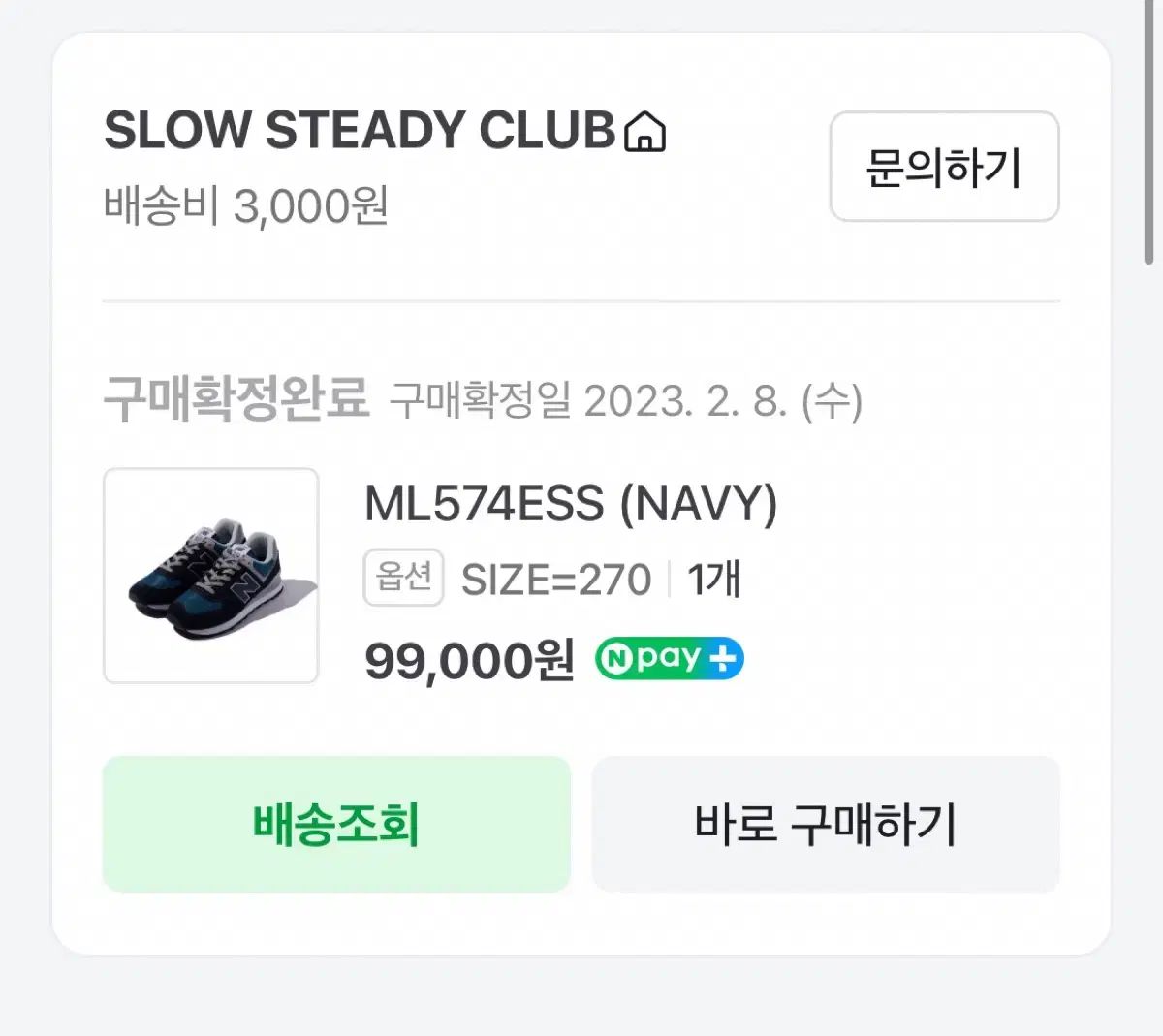Select the 옵션 label badge
The width and height of the screenshot is (1163, 1036).
(402, 579)
